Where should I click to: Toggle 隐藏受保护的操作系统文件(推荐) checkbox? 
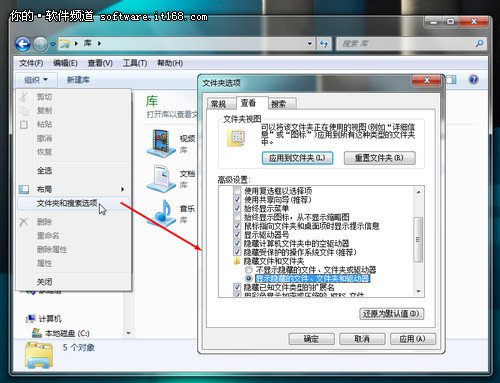[237, 252]
